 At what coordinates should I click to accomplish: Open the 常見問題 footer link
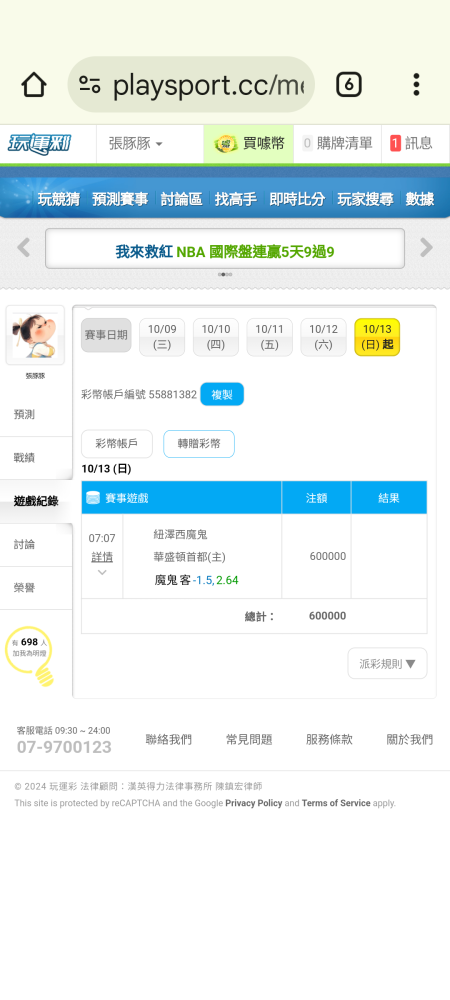pos(249,740)
